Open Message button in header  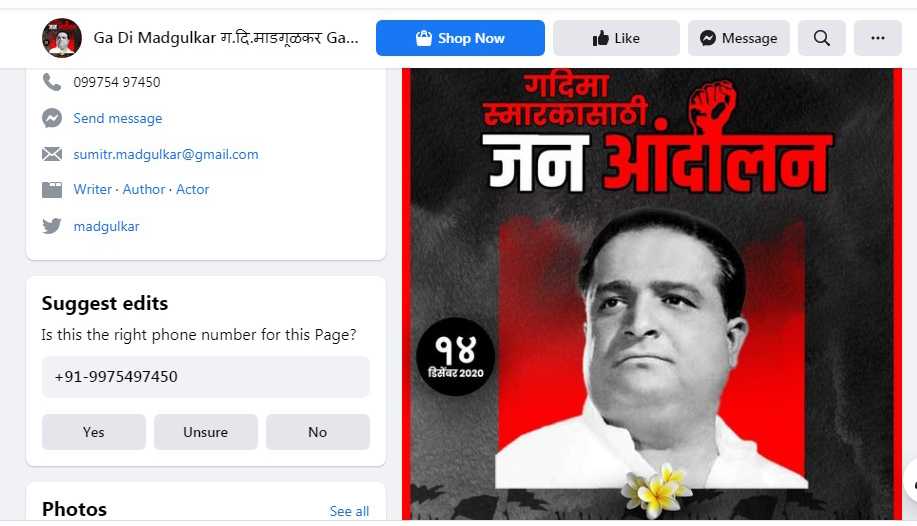coord(738,38)
